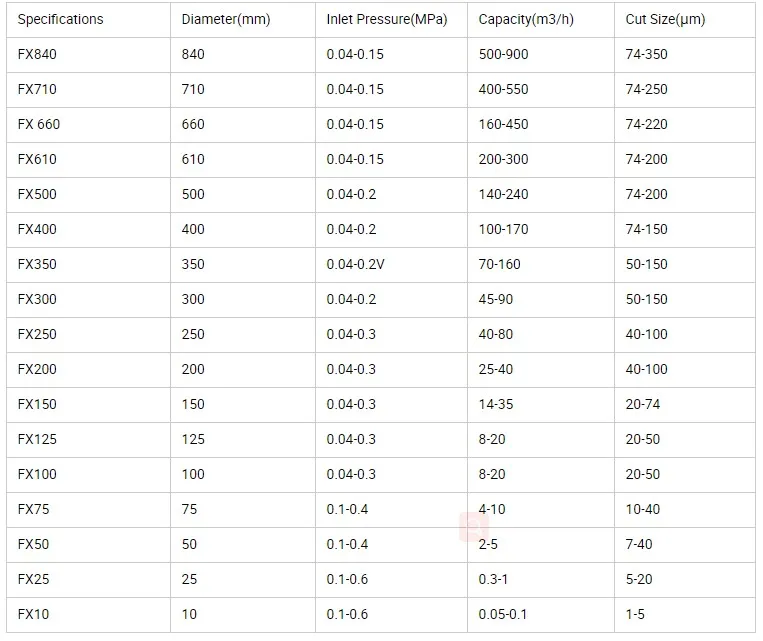This screenshot has height=641, width=763.
Task: Select the FX75 row label
Action: 34,509
